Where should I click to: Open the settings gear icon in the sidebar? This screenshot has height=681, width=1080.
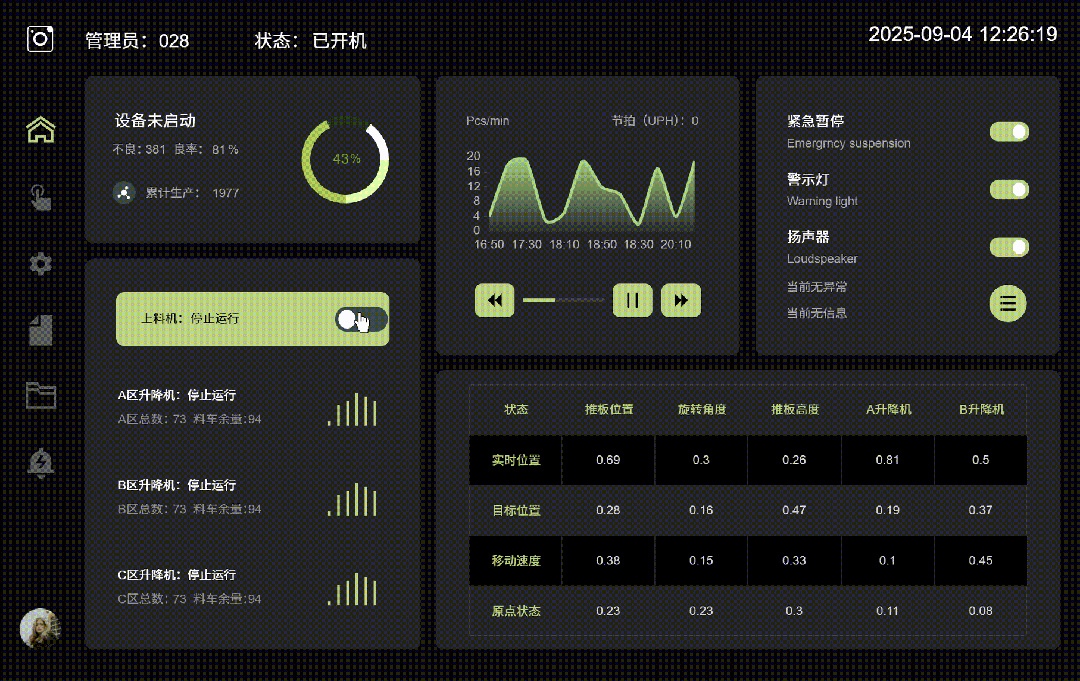coord(40,263)
